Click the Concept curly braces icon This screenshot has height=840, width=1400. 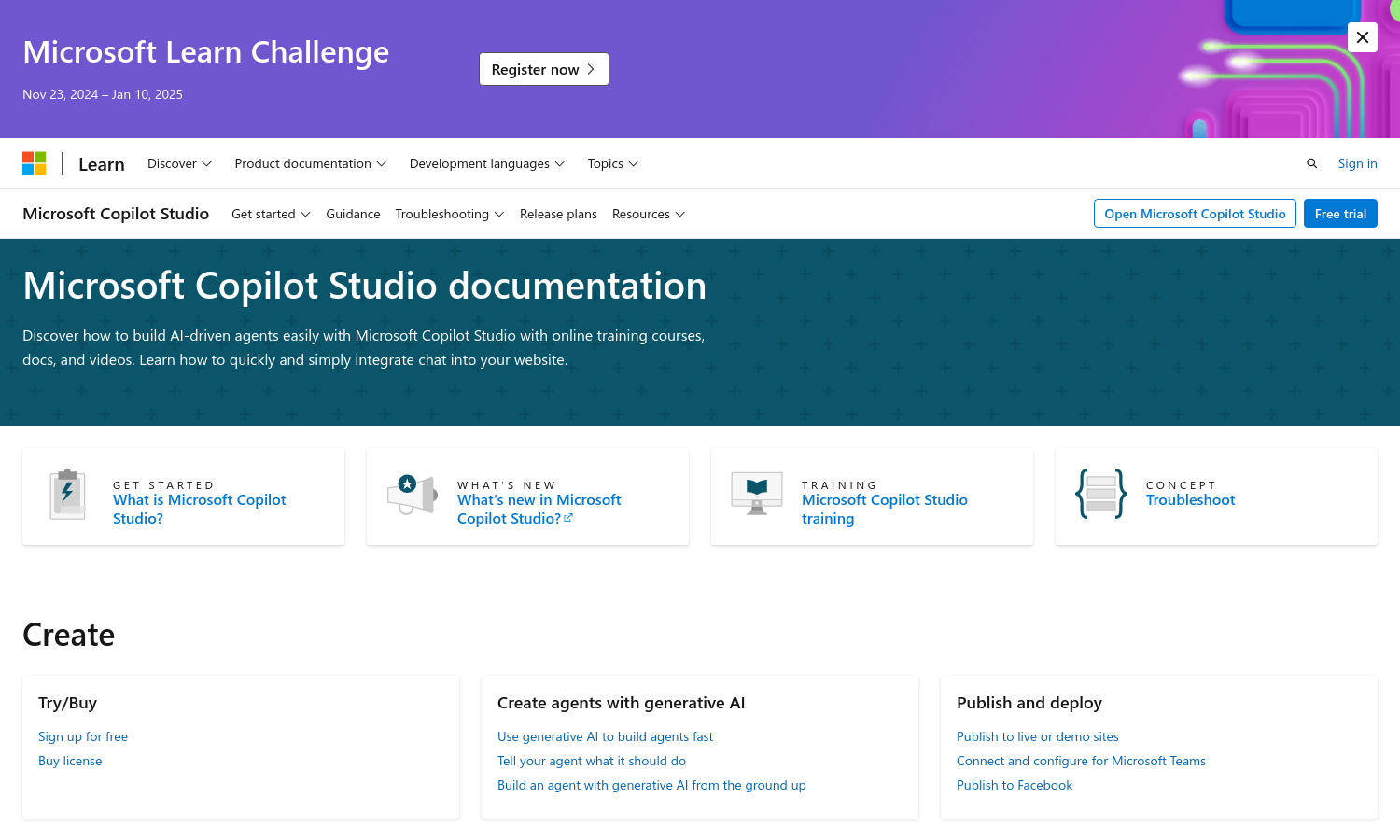tap(1100, 494)
